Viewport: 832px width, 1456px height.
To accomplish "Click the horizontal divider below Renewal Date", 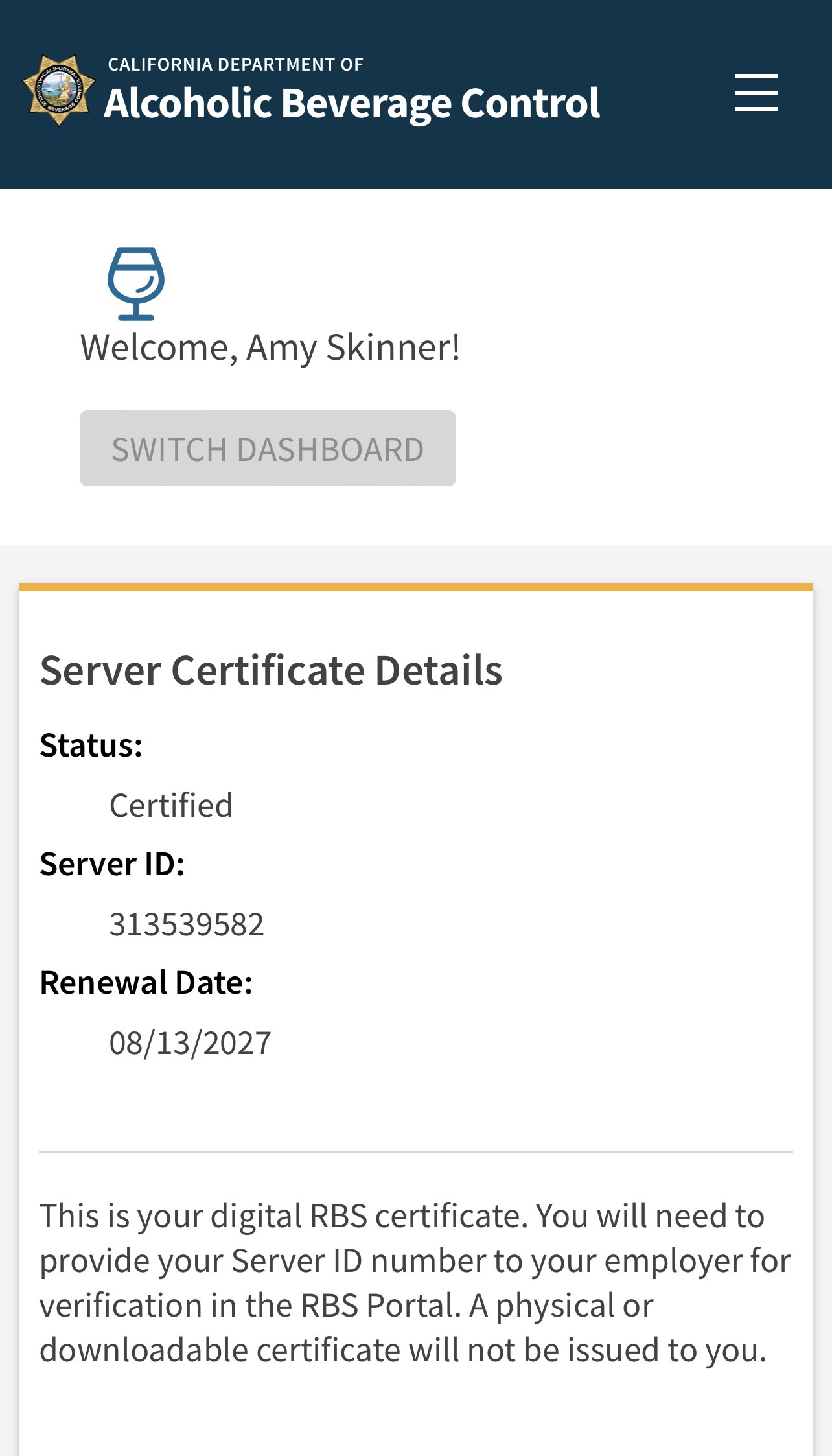I will coord(416,1152).
